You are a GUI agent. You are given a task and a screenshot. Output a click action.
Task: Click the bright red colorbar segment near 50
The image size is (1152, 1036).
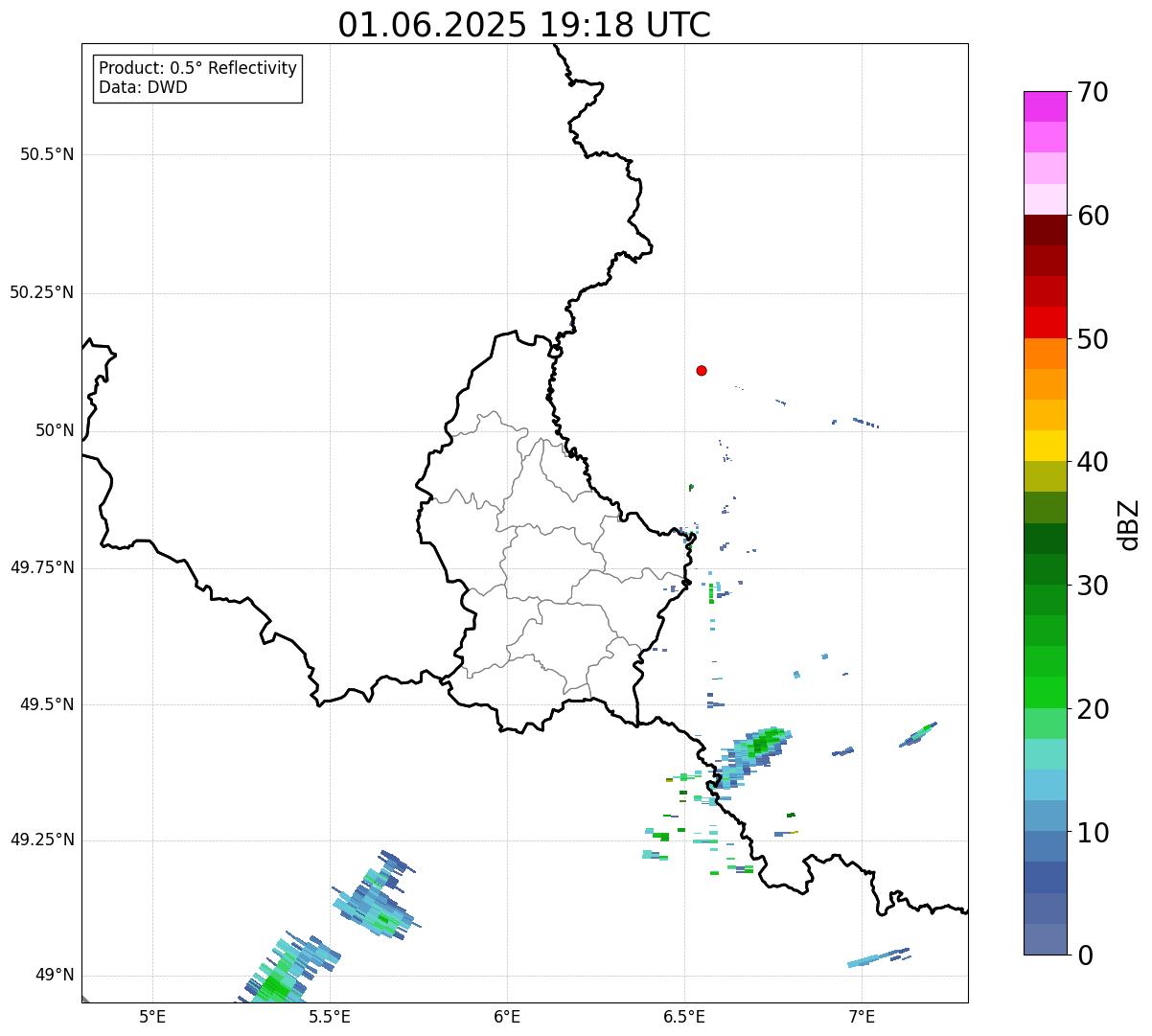(x=1046, y=323)
